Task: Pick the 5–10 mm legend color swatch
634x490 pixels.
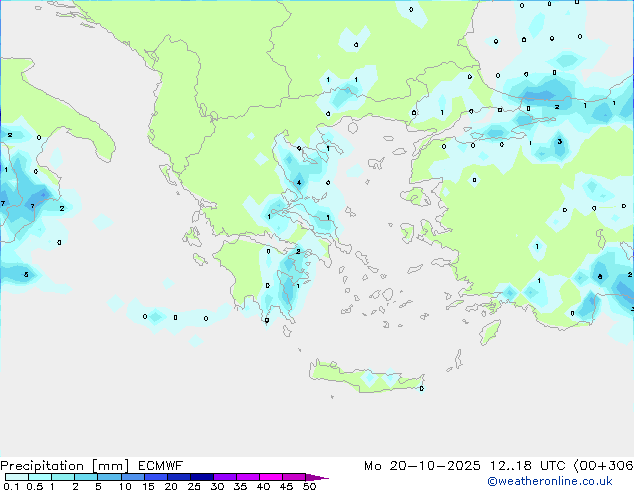Action: point(109,477)
